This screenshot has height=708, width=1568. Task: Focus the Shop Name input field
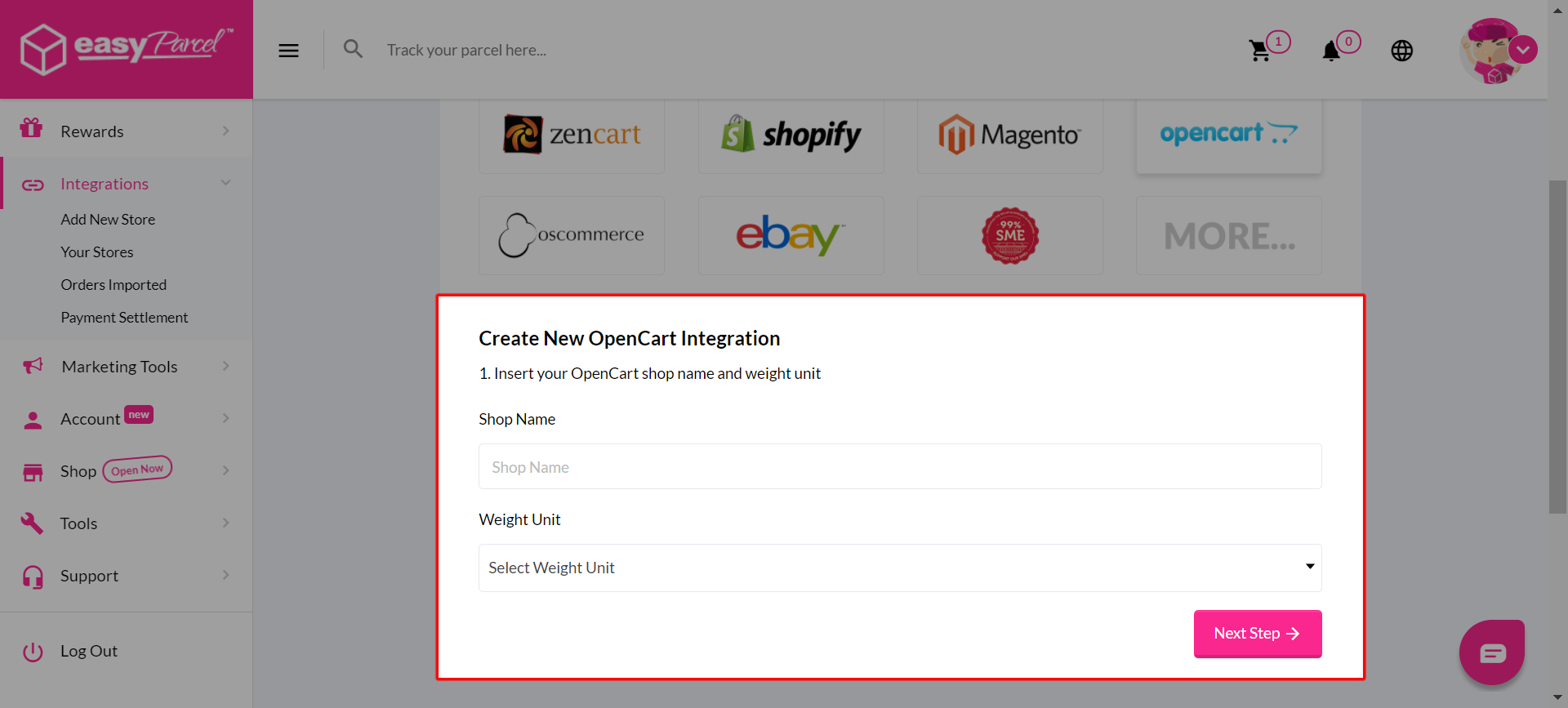(900, 466)
